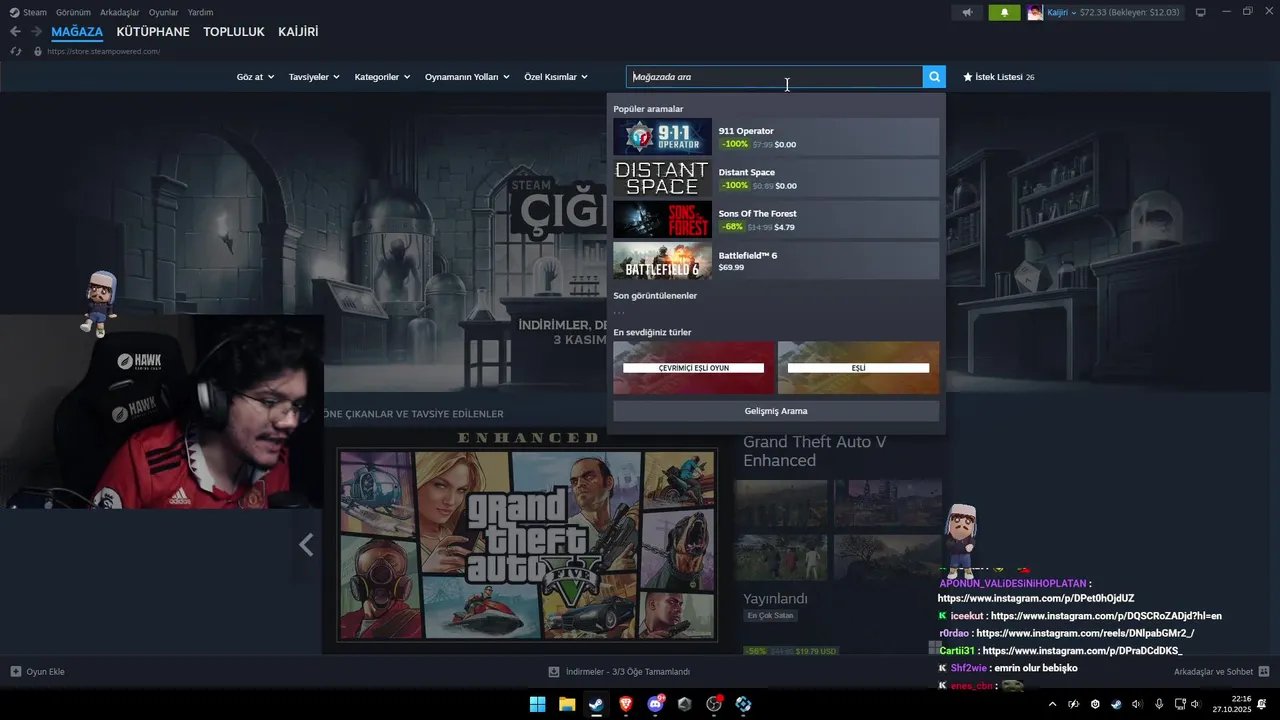
Task: Click the Mağazada ara search field
Action: (774, 77)
